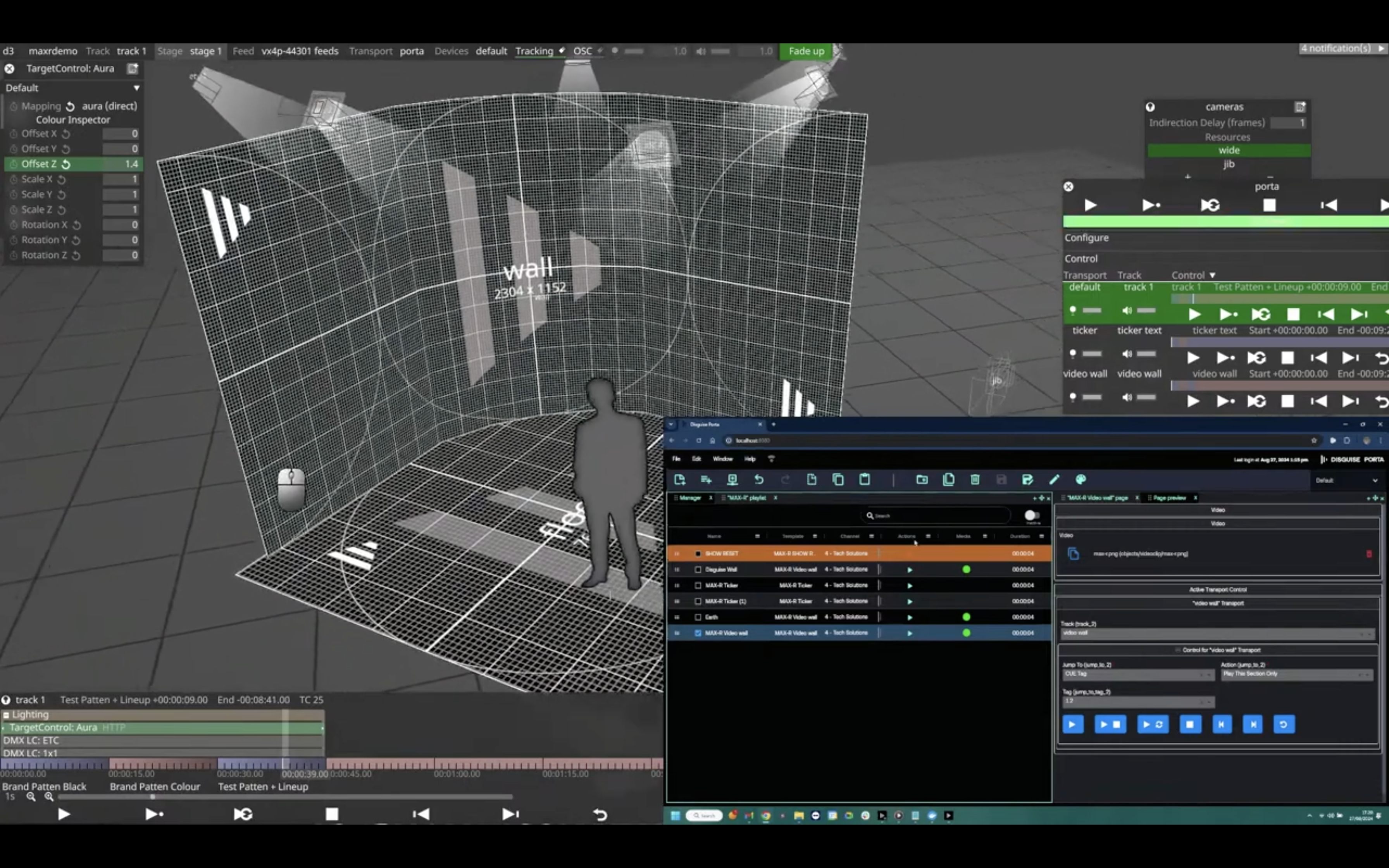Check the Earth playlist row checkbox
The image size is (1389, 868).
(x=698, y=617)
